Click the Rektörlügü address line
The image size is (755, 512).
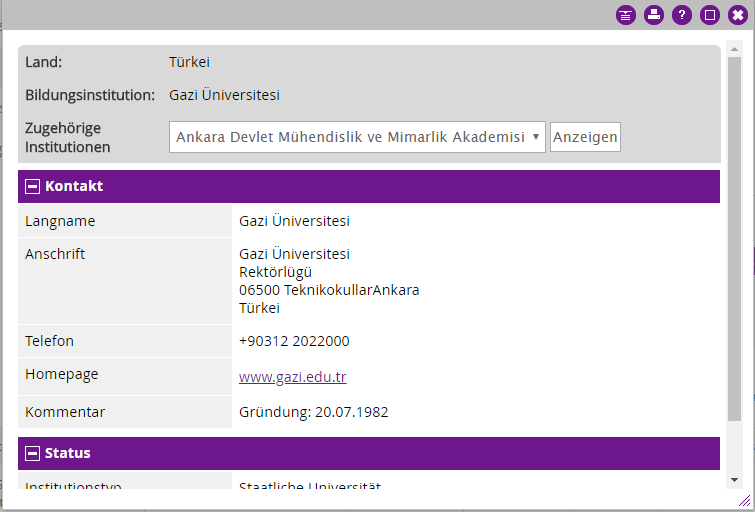[275, 272]
